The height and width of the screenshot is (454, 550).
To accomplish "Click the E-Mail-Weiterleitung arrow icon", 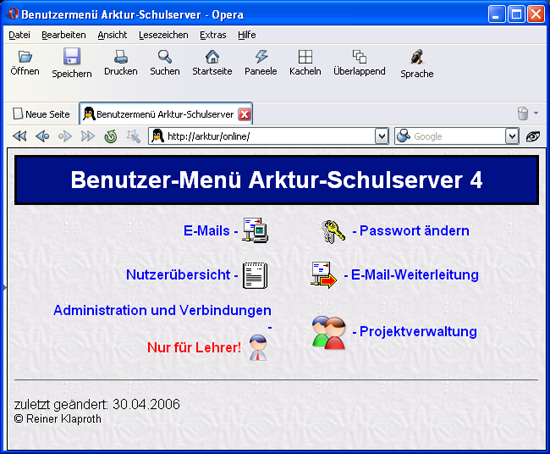I will pyautogui.click(x=323, y=275).
